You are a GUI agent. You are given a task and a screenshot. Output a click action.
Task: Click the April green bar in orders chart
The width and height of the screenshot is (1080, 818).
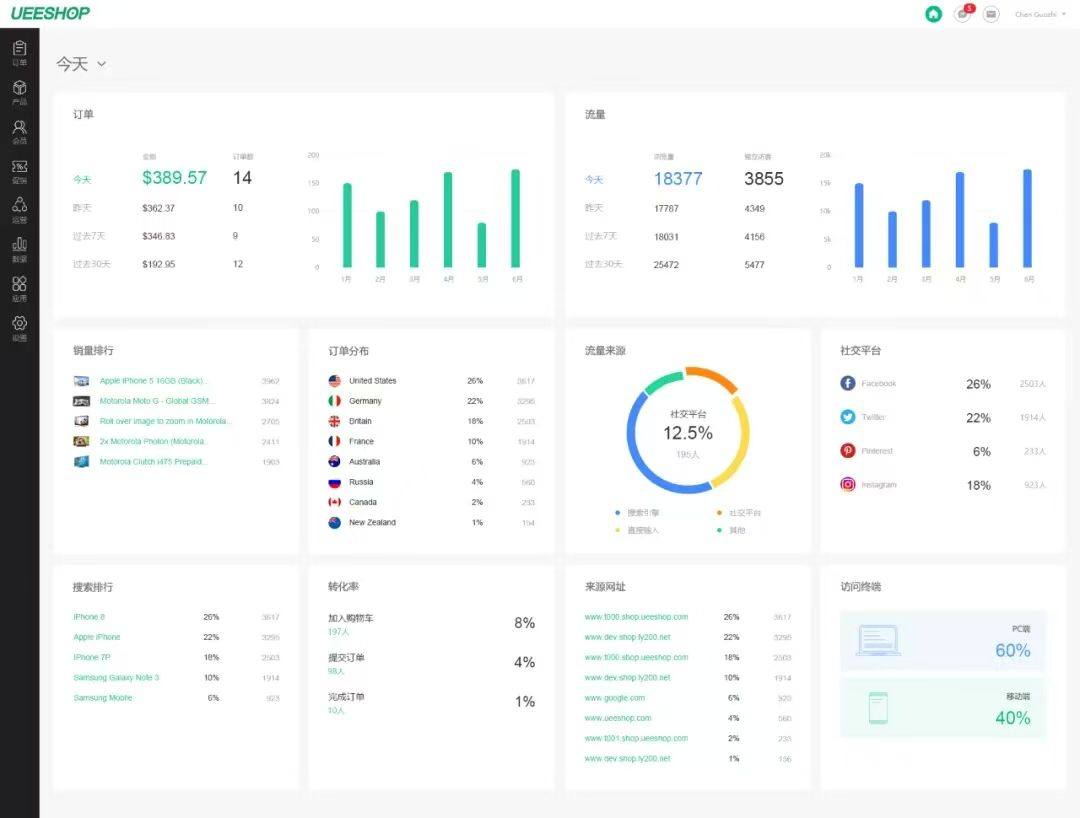coord(448,219)
